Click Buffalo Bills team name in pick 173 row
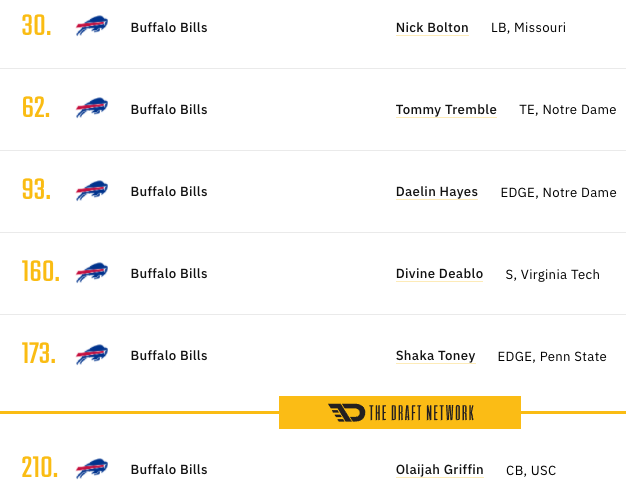626x500 pixels. (169, 355)
